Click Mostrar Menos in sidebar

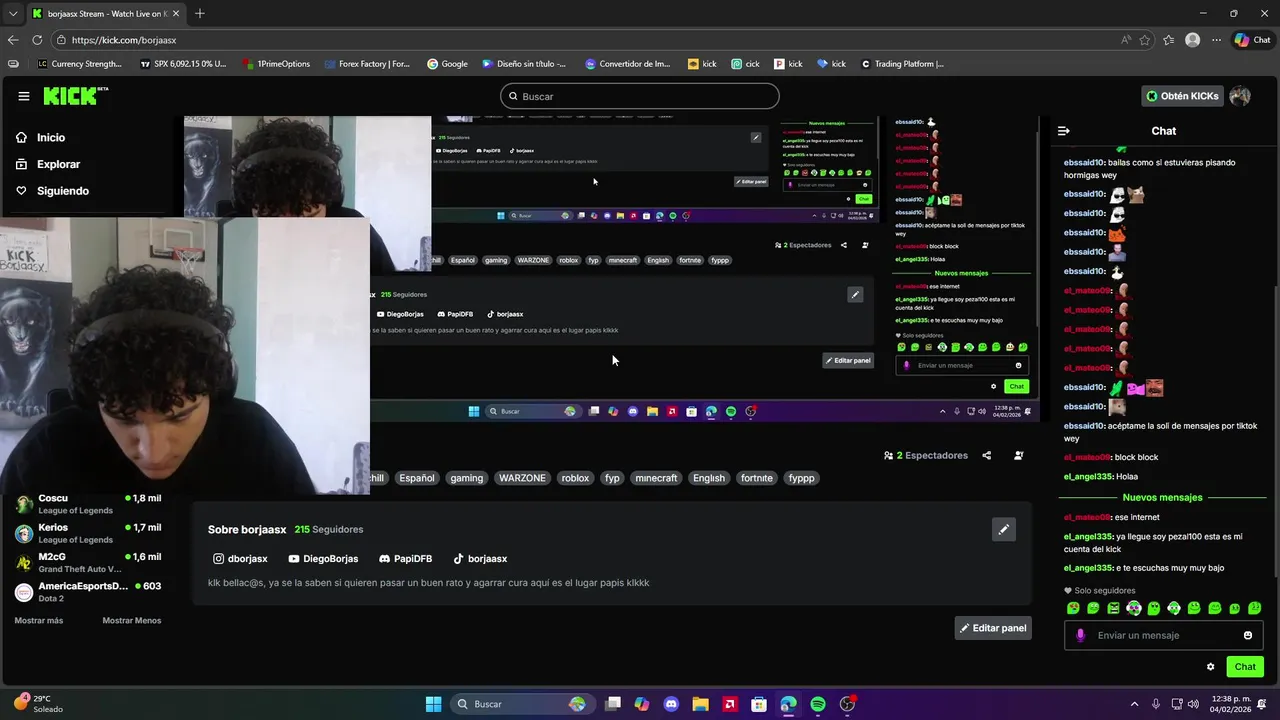[131, 621]
